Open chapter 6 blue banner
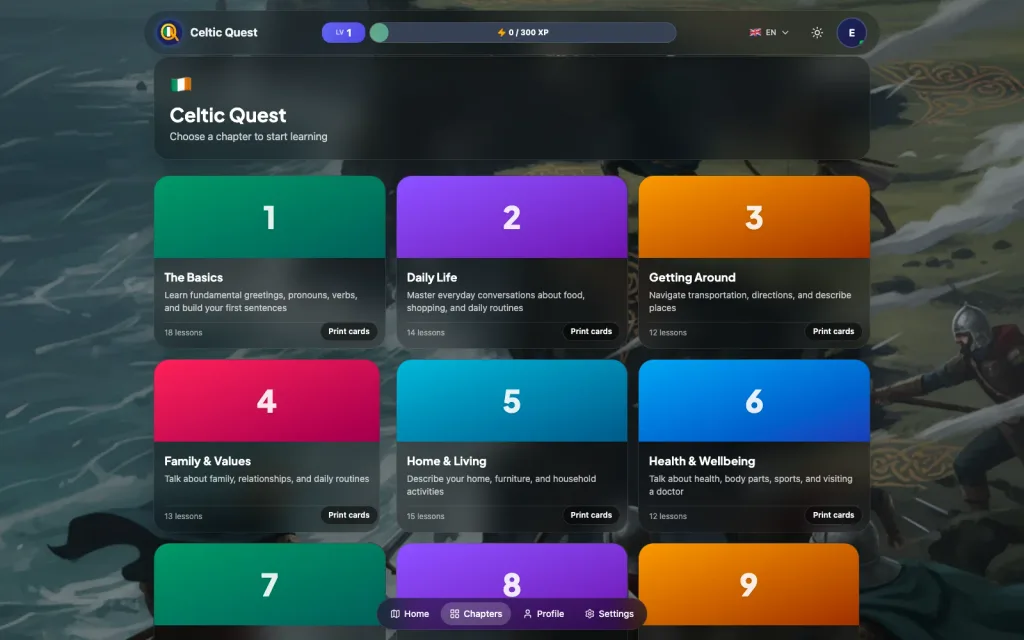This screenshot has width=1024, height=640. [x=754, y=400]
